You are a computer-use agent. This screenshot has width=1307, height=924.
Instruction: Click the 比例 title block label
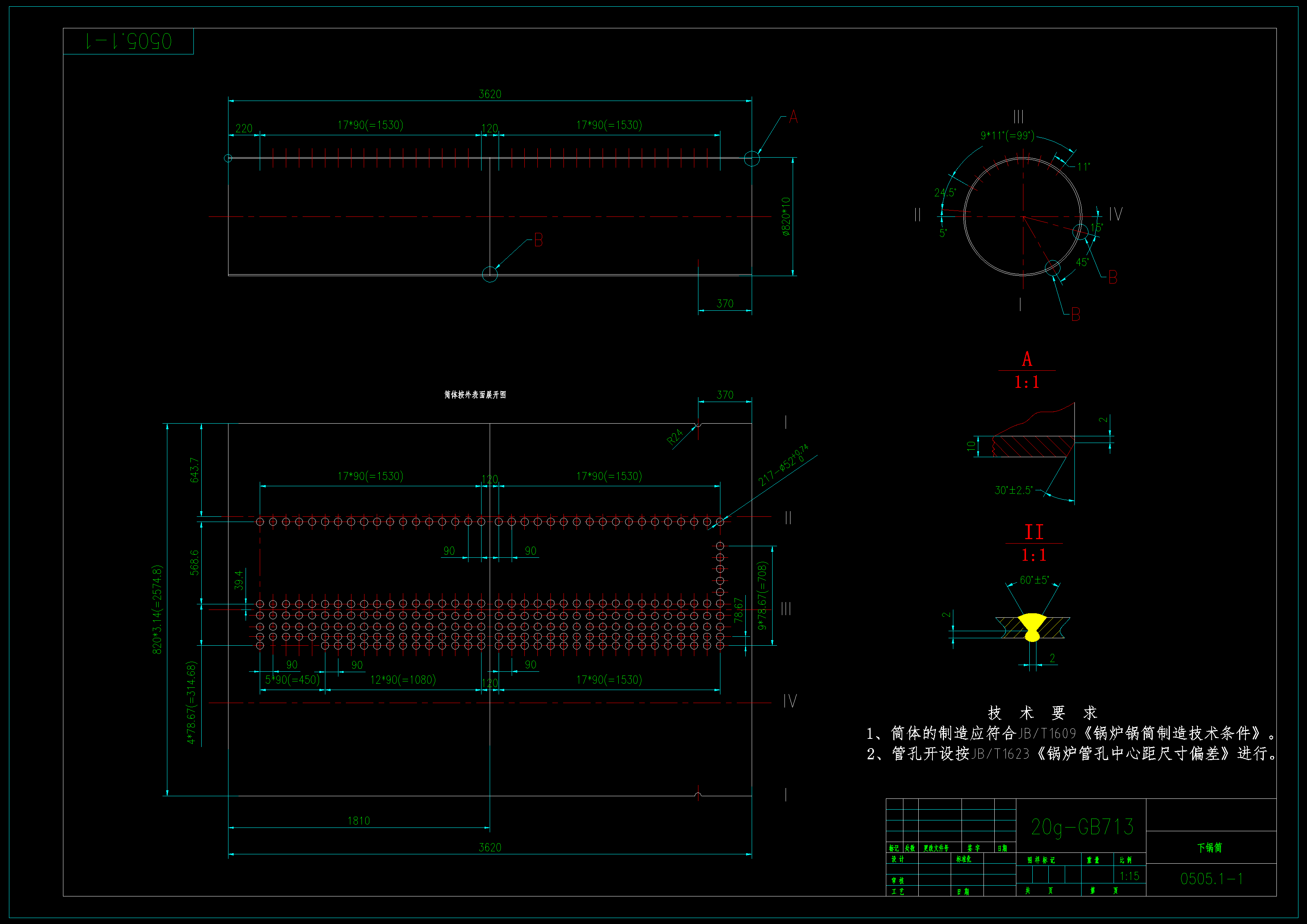coord(1126,860)
